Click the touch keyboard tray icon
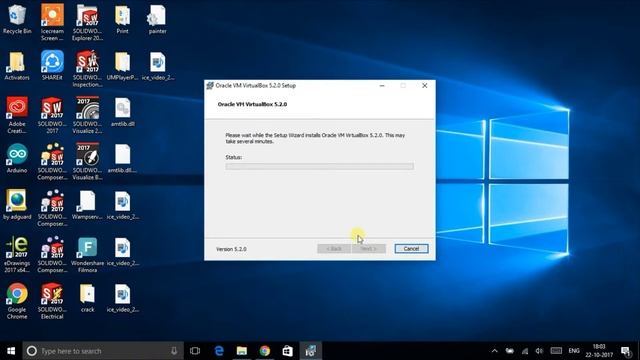The width and height of the screenshot is (640, 360). 556,351
